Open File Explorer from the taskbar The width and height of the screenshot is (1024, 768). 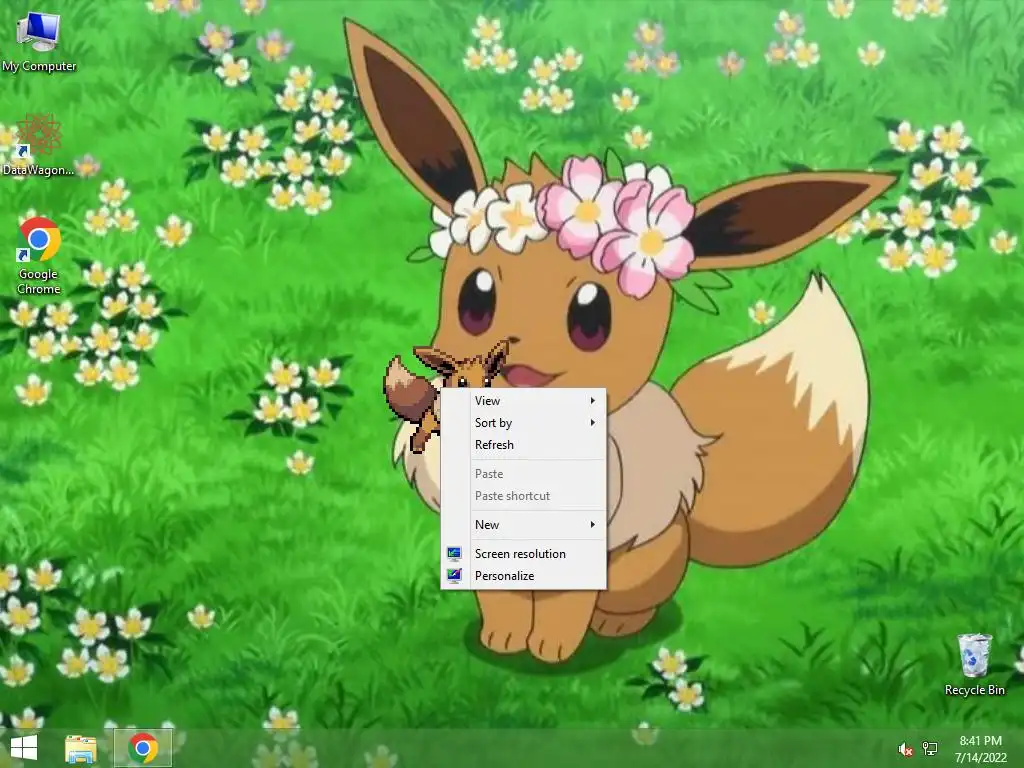pos(81,749)
